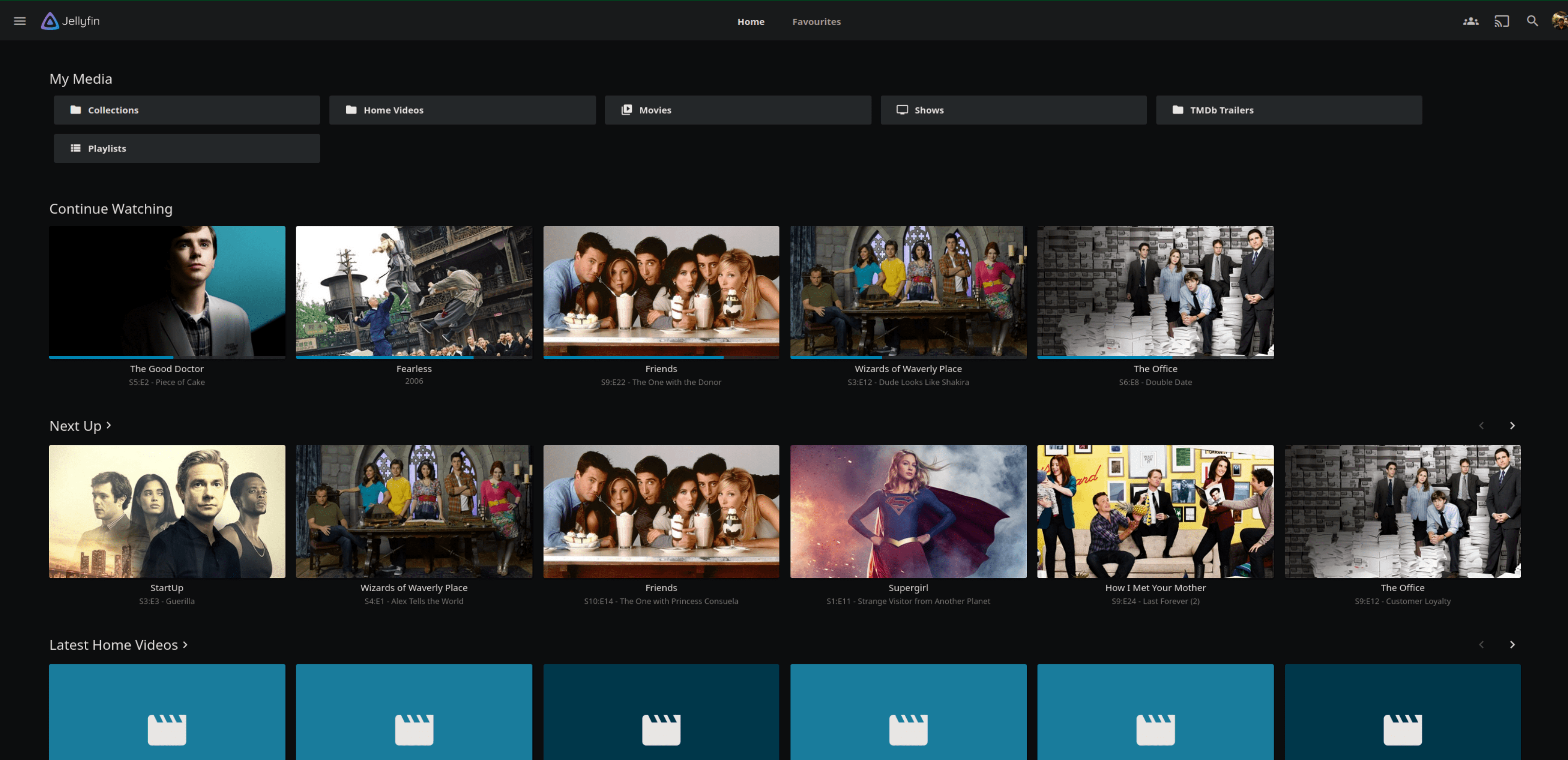Expand the Latest Home Videos heading
1568x760 pixels.
[x=119, y=645]
